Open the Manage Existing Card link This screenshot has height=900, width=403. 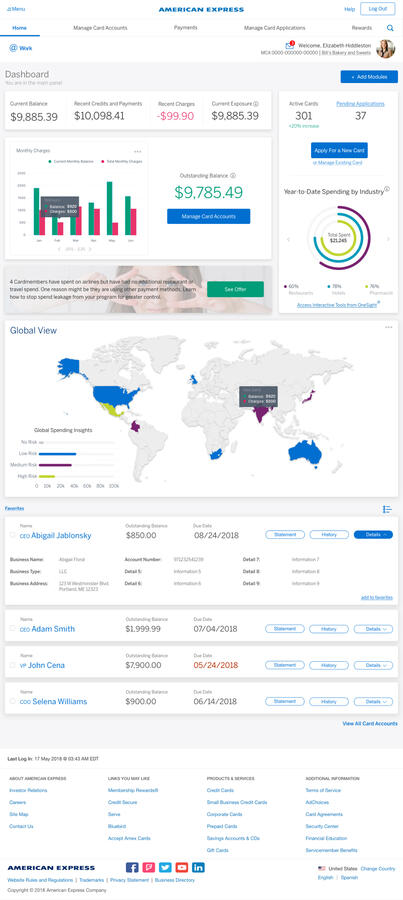[x=339, y=163]
